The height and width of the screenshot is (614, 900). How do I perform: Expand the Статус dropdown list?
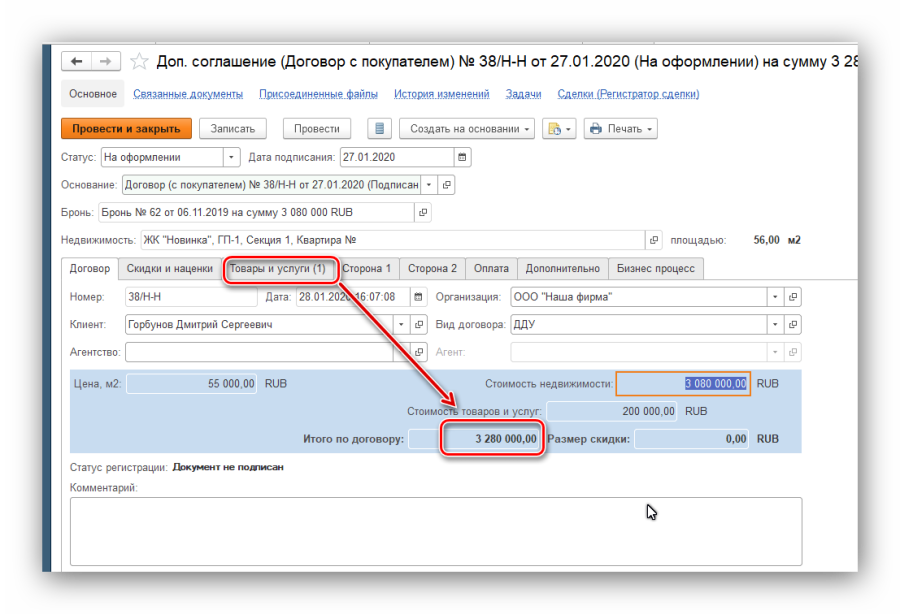232,158
